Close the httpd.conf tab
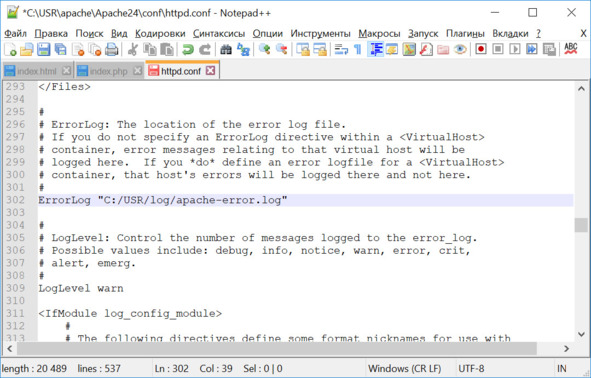The height and width of the screenshot is (378, 591). tap(211, 70)
